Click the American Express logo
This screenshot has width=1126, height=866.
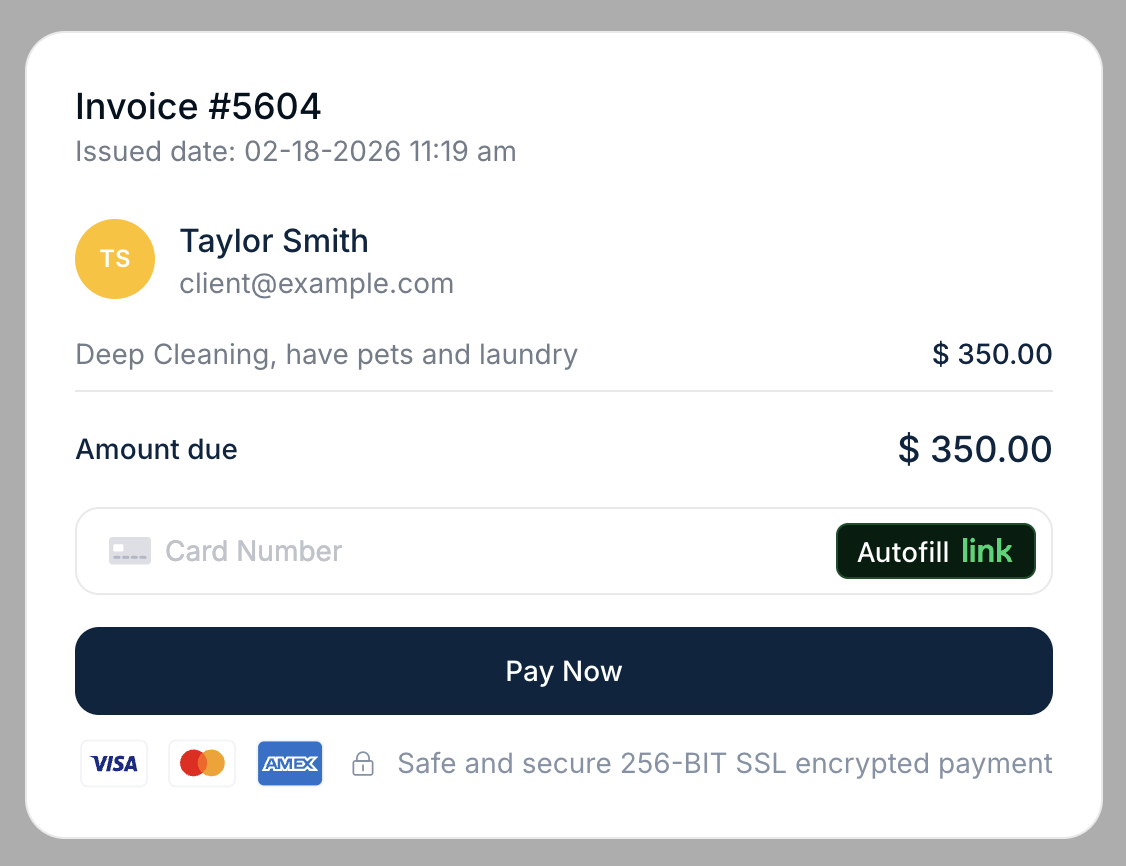[290, 764]
